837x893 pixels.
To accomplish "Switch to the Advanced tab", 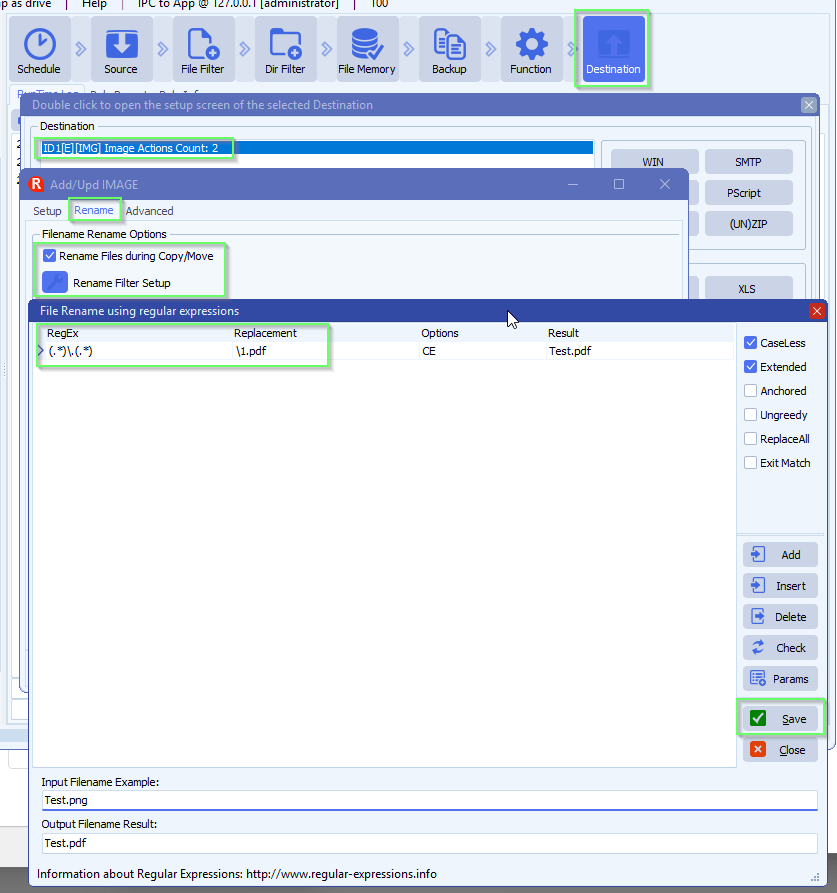I will click(x=149, y=211).
